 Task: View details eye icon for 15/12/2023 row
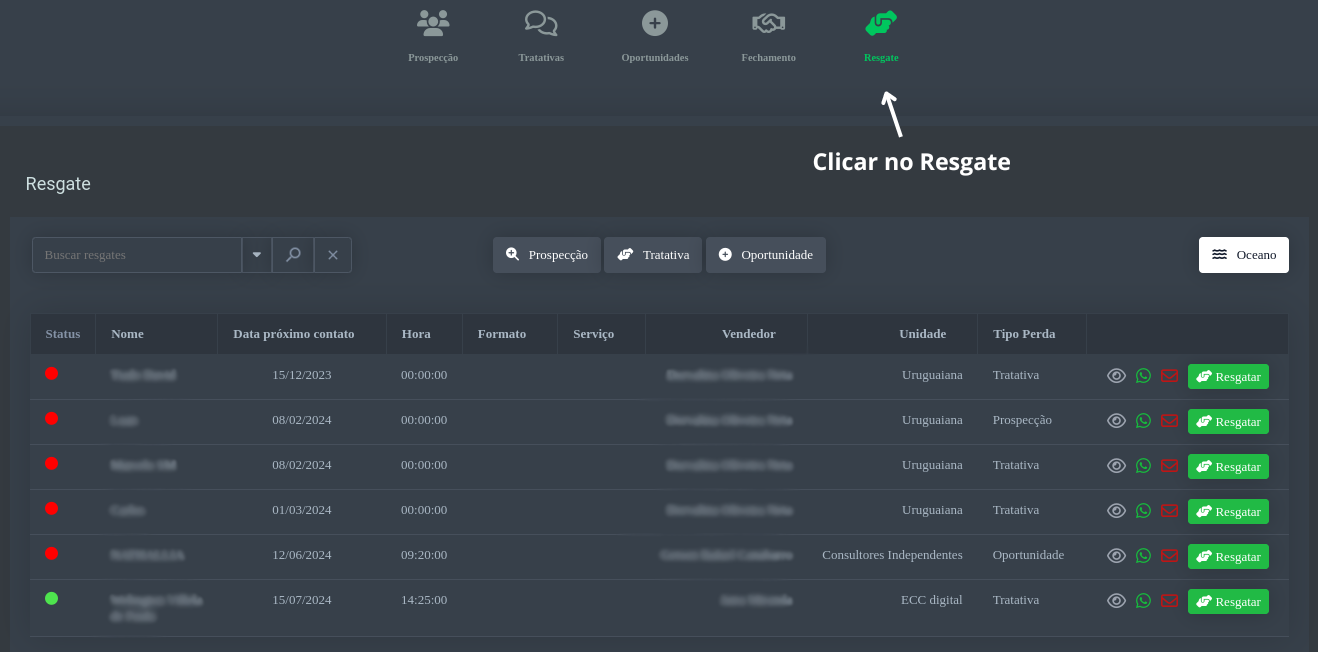(1116, 376)
